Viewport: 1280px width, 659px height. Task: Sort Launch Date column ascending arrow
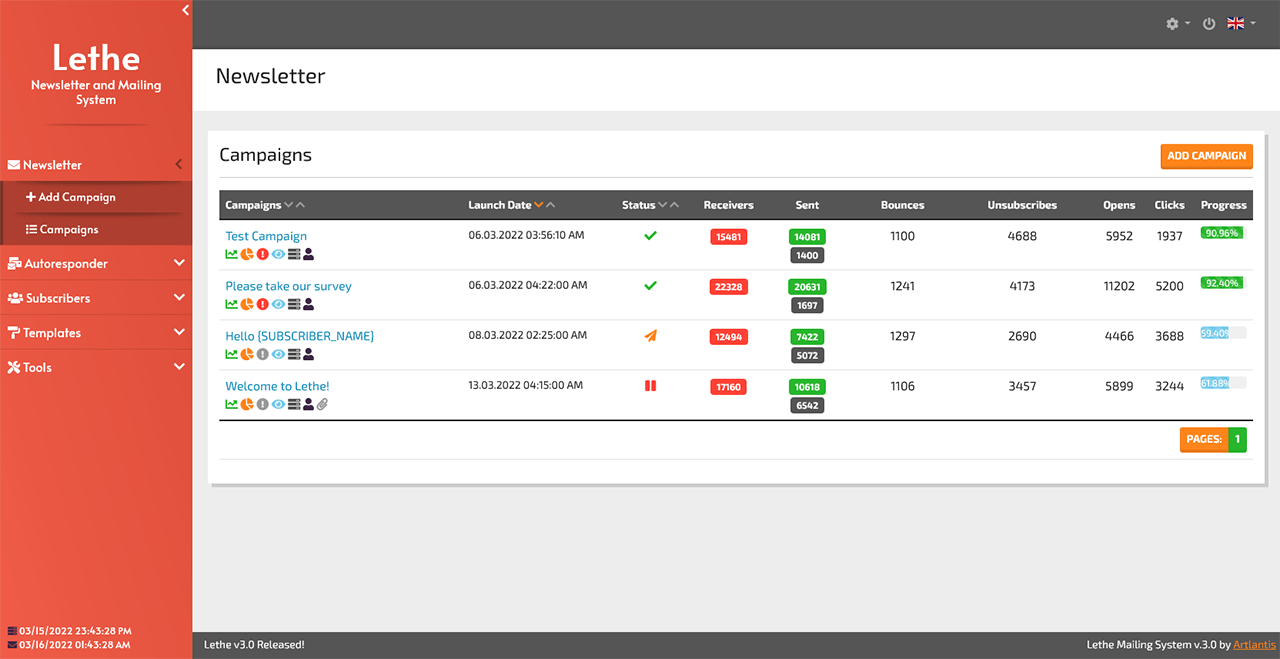551,205
